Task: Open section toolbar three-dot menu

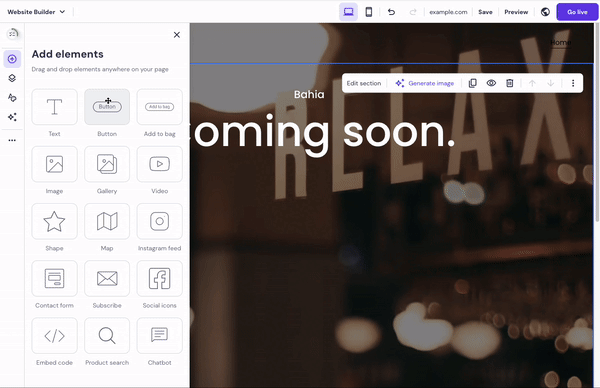Action: pyautogui.click(x=573, y=83)
